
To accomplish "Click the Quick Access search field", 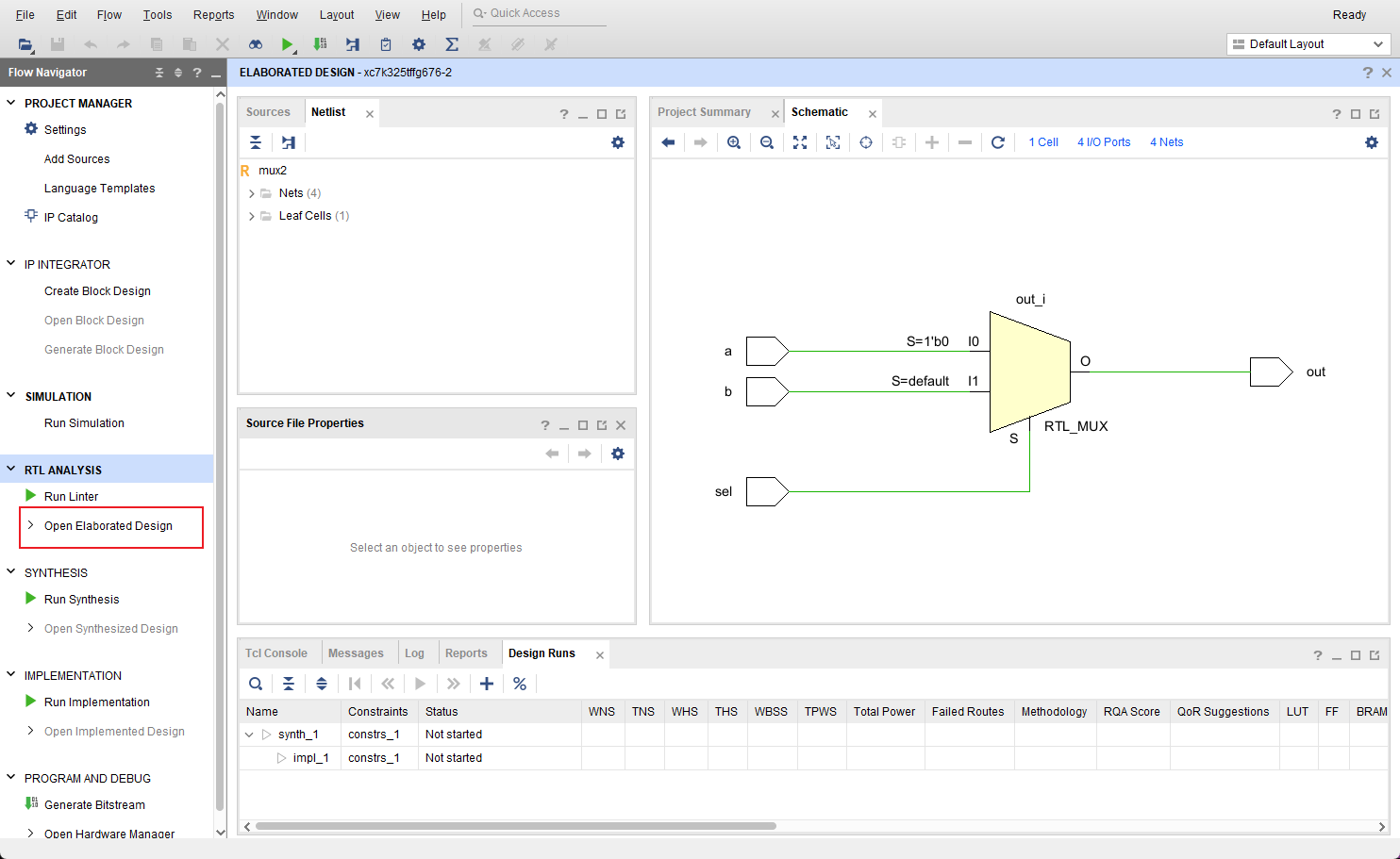I will tap(538, 13).
